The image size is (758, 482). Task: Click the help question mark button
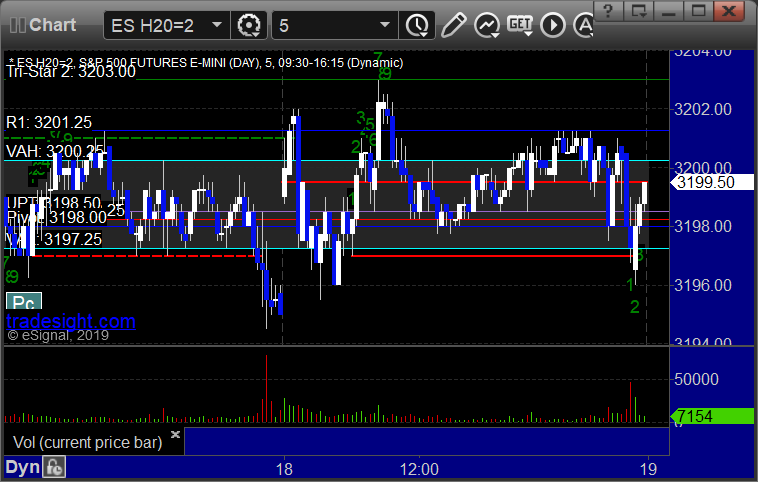[608, 10]
